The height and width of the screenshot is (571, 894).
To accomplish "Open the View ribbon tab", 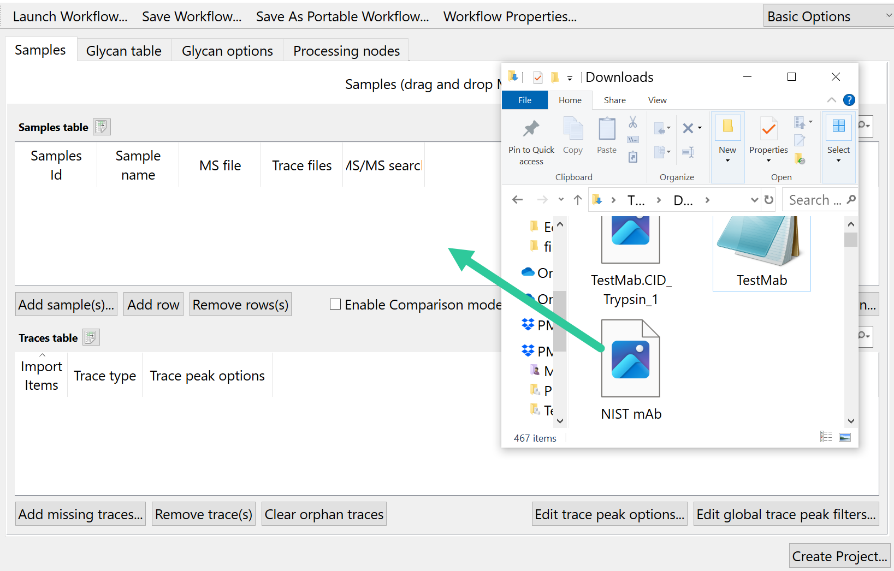I will coord(657,100).
